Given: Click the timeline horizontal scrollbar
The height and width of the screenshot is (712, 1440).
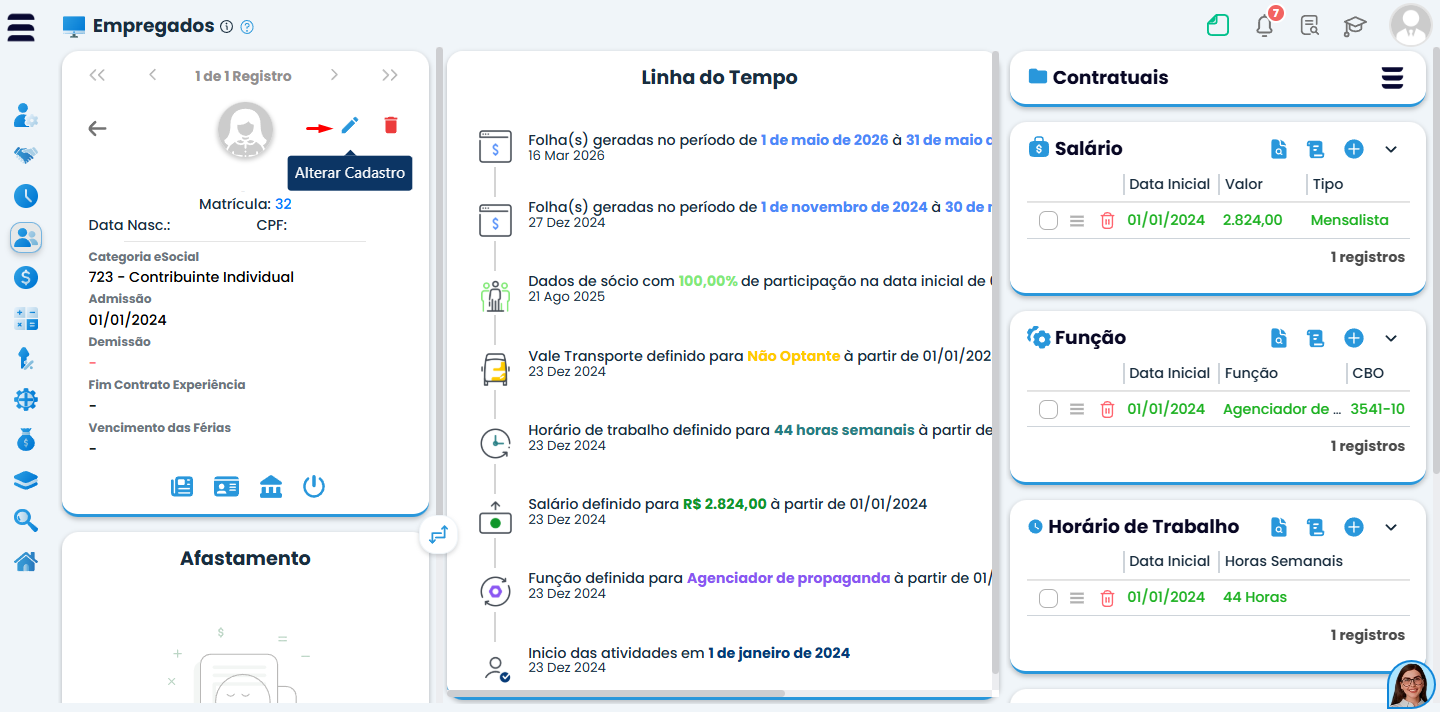Looking at the screenshot, I should 616,693.
